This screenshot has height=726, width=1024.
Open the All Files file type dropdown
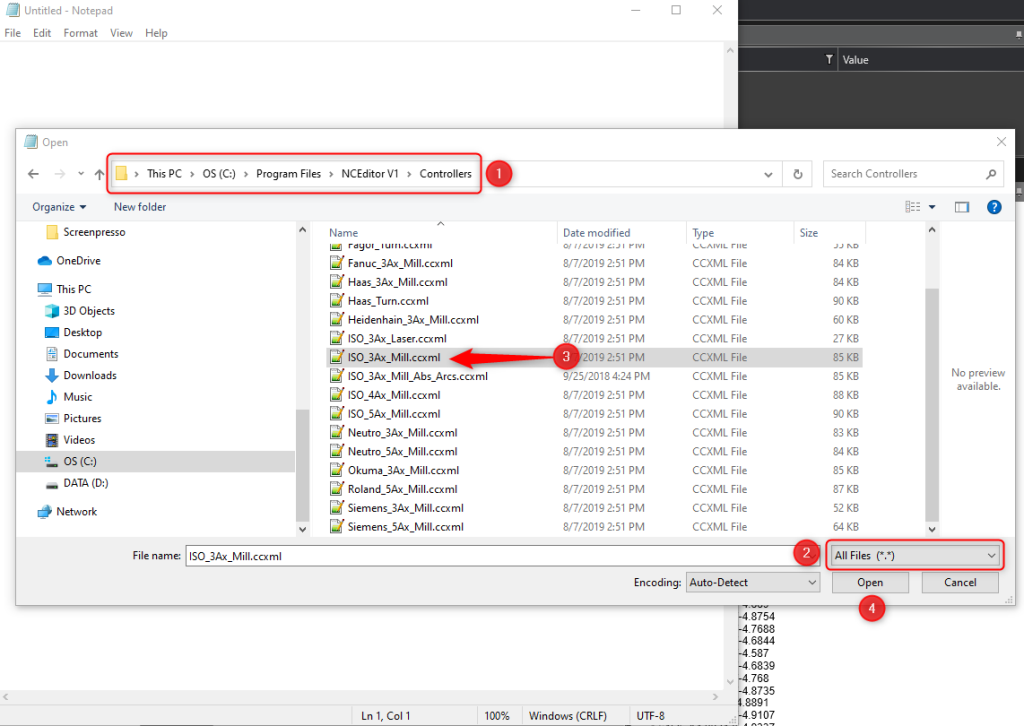(913, 554)
